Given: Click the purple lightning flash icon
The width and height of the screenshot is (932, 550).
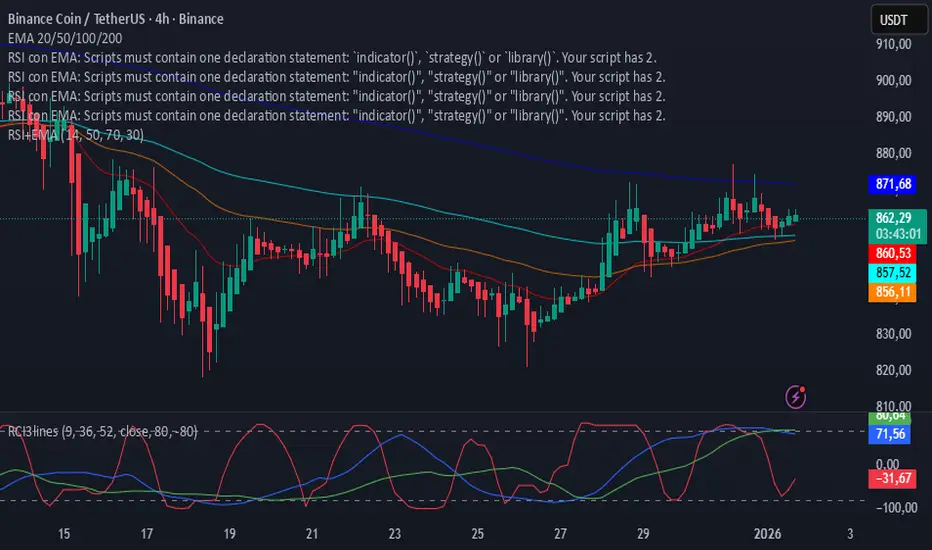Looking at the screenshot, I should [x=796, y=397].
